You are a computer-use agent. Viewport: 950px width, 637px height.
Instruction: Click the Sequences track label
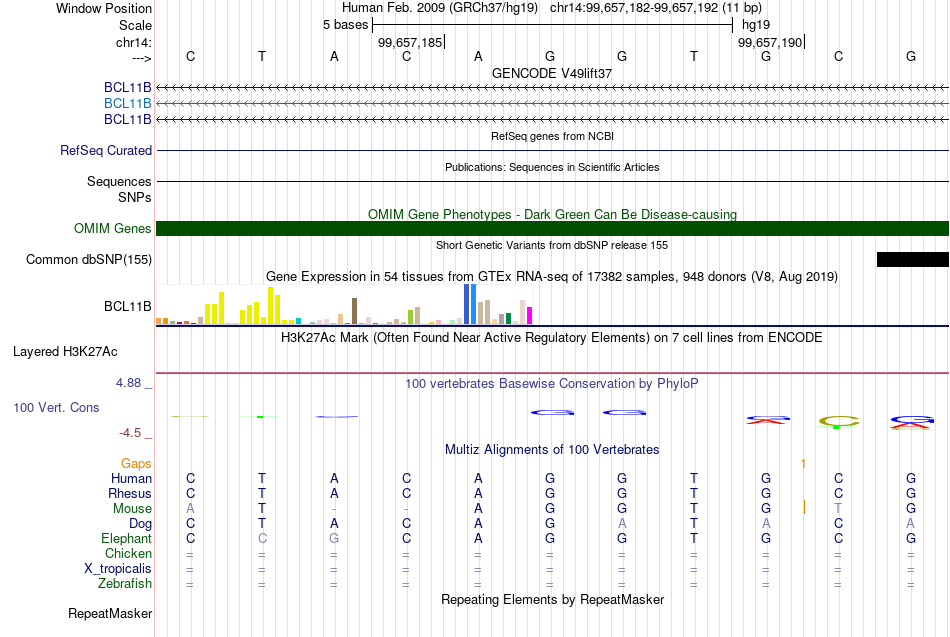tap(119, 181)
